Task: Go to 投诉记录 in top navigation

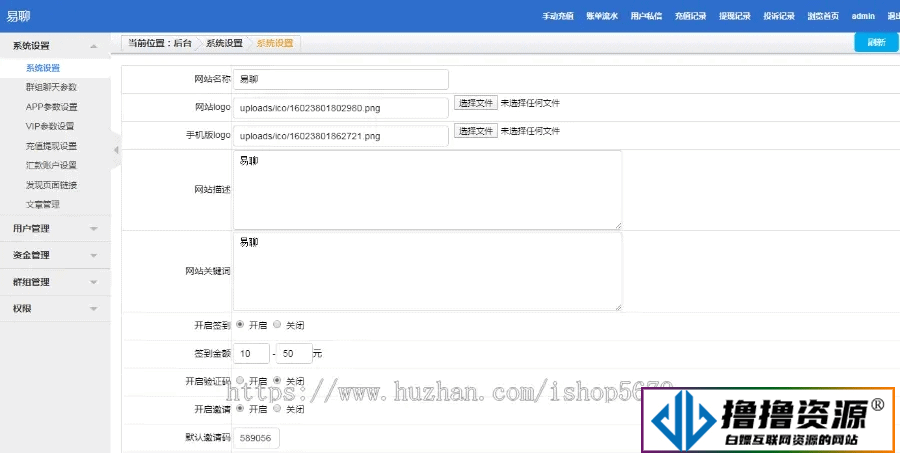Action: 779,16
